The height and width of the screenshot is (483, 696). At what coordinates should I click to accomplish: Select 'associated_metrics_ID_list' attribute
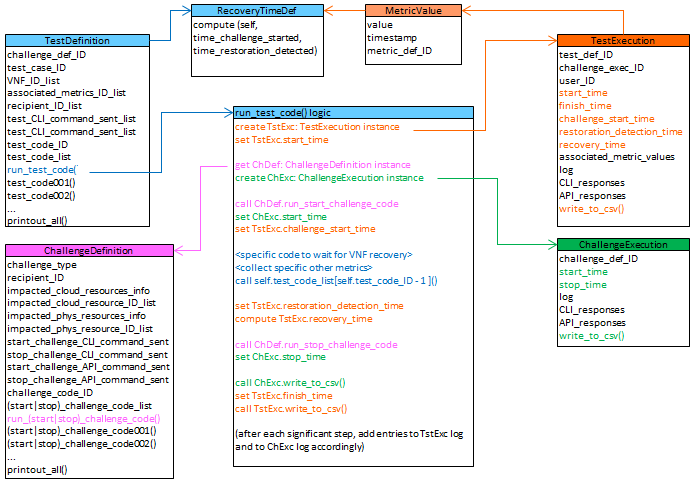pyautogui.click(x=67, y=93)
